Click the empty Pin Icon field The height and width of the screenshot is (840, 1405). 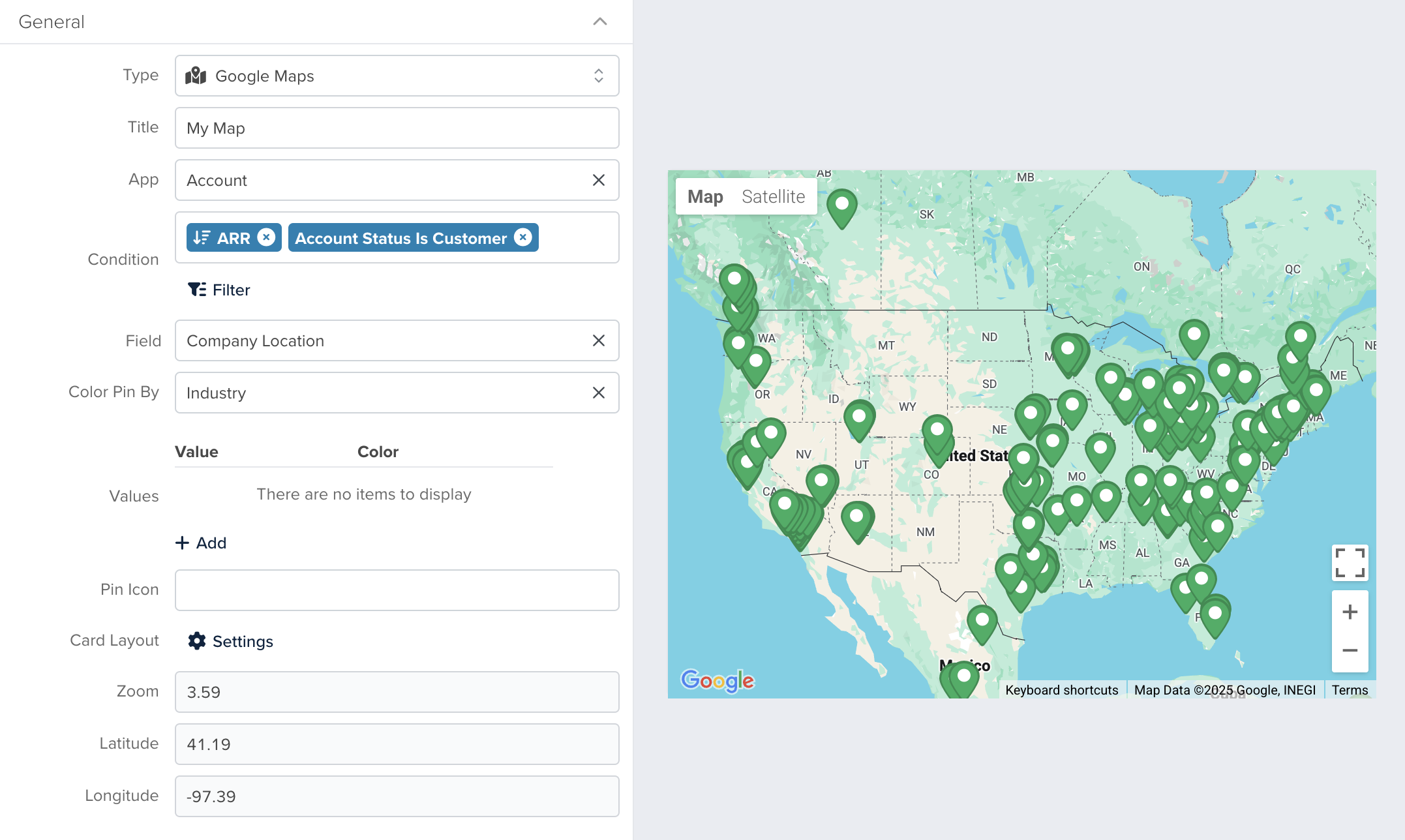tap(397, 590)
